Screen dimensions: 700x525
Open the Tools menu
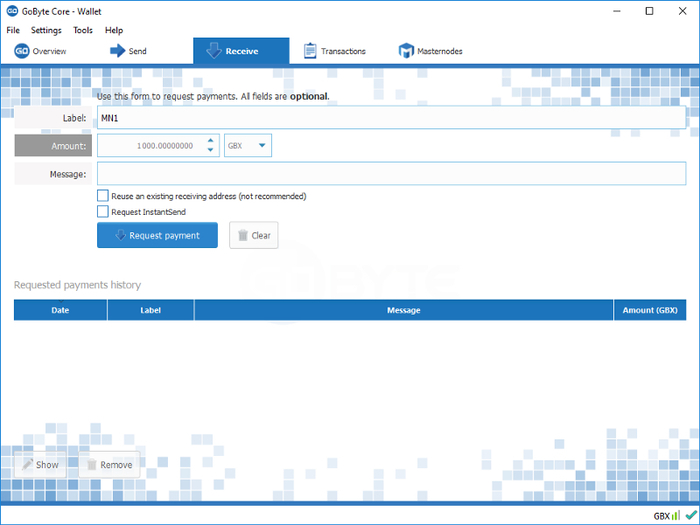coord(83,31)
